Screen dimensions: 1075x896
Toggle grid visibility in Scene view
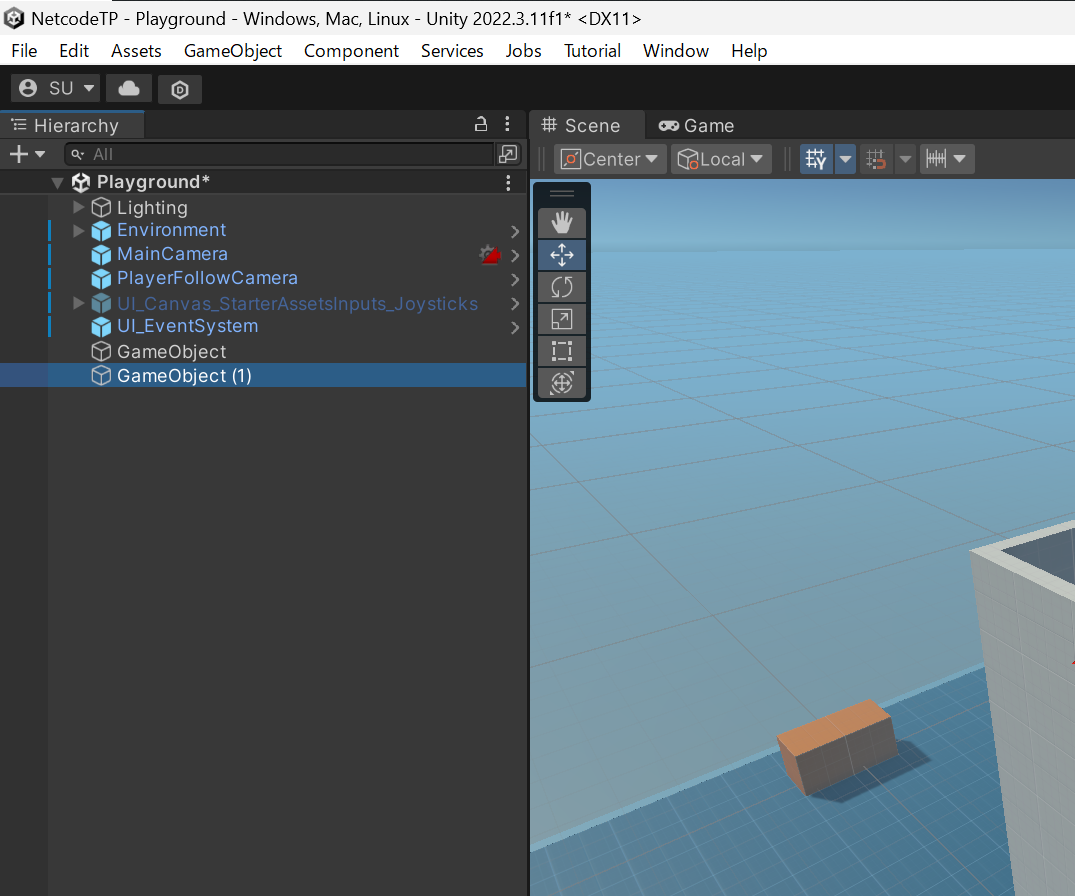click(816, 159)
